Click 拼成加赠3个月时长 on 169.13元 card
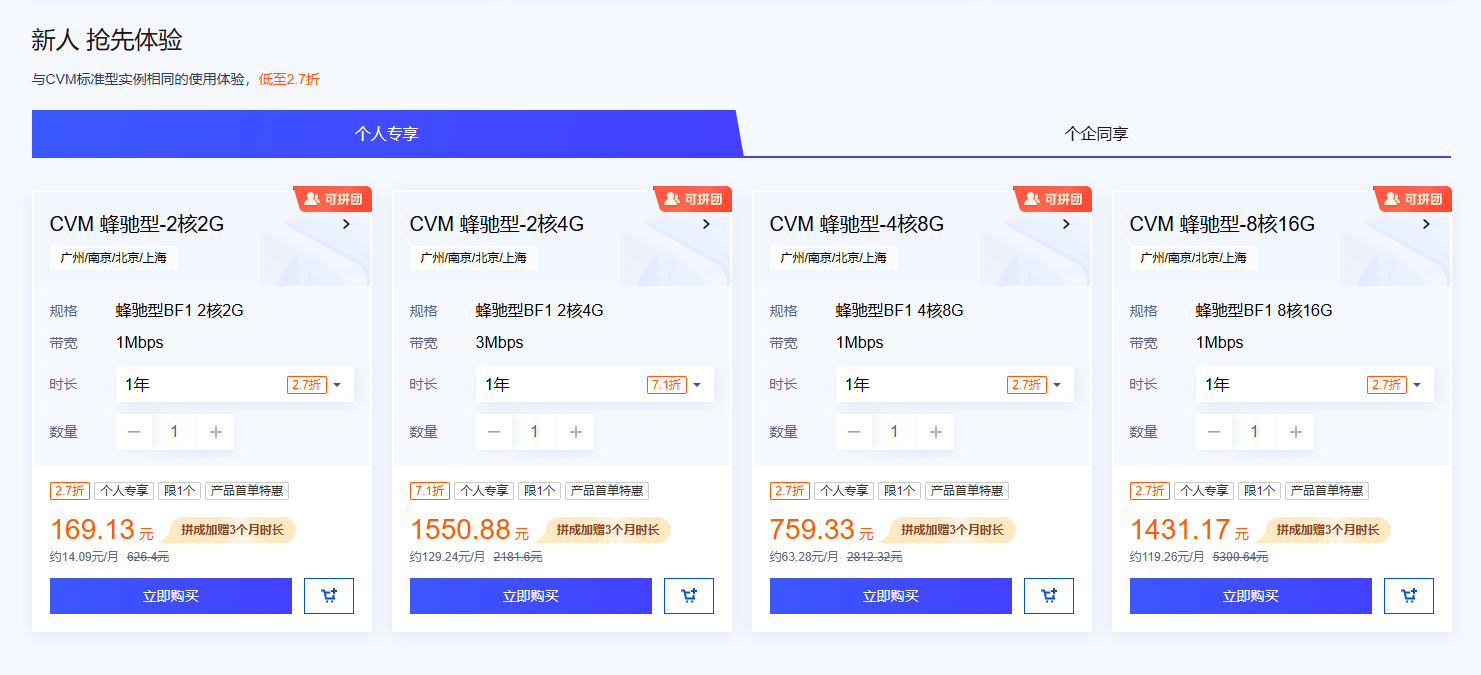 pyautogui.click(x=231, y=530)
